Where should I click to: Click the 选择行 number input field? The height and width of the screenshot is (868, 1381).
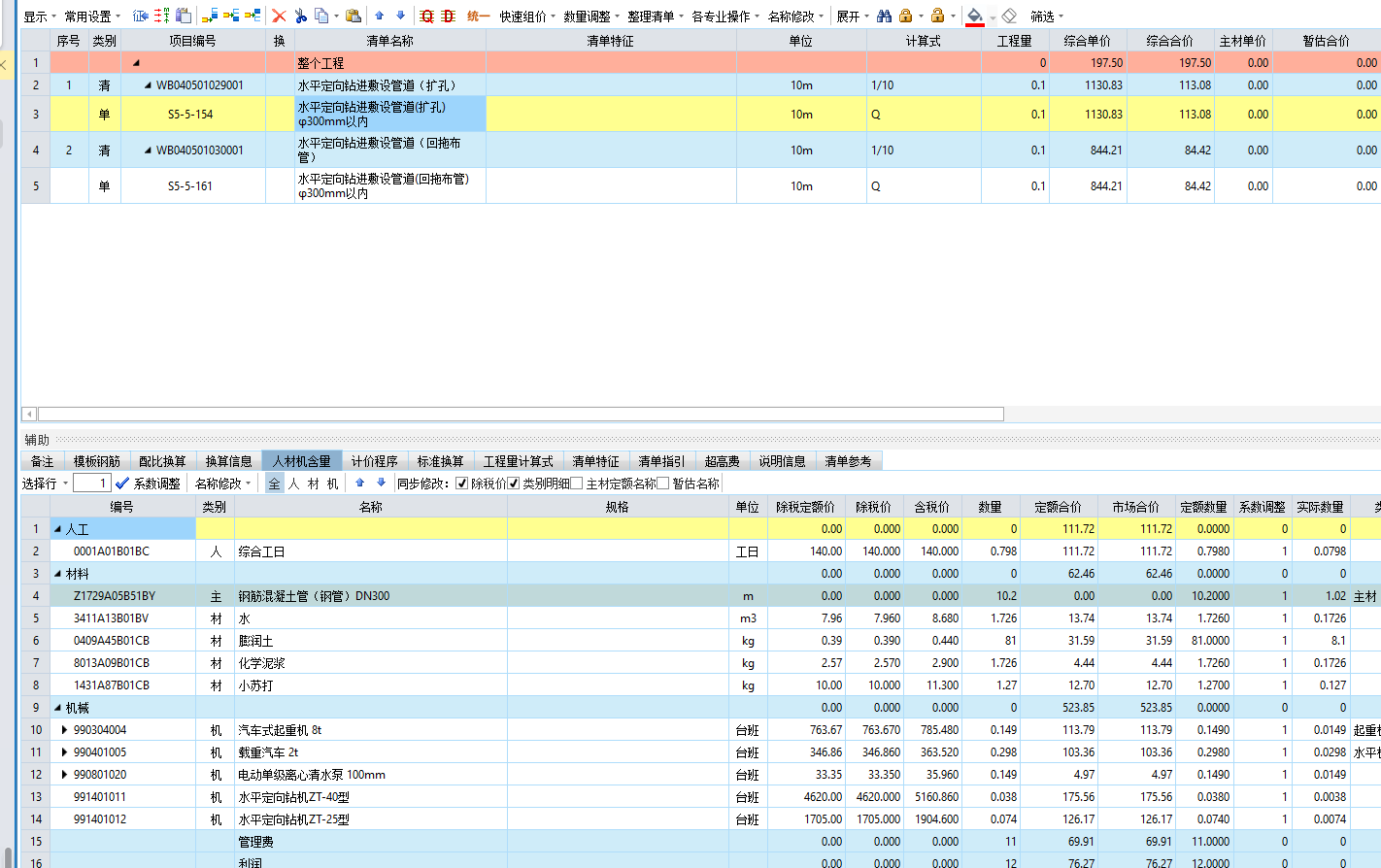[91, 483]
